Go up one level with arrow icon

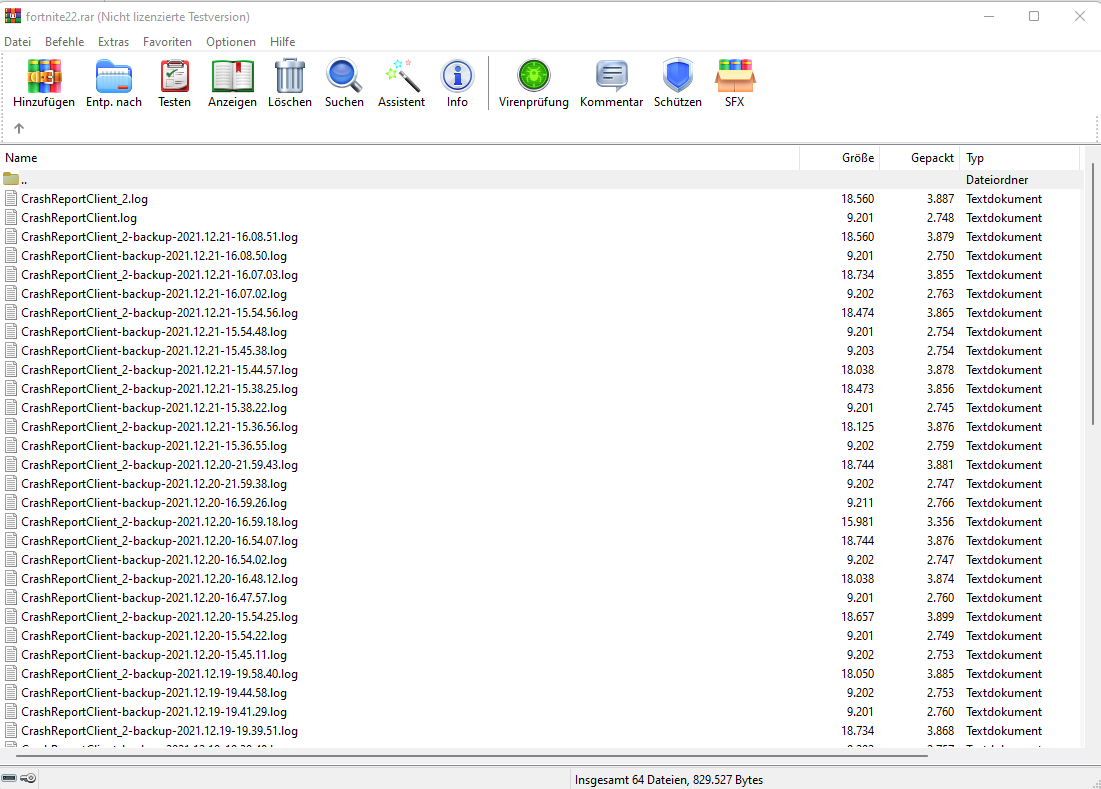point(19,128)
